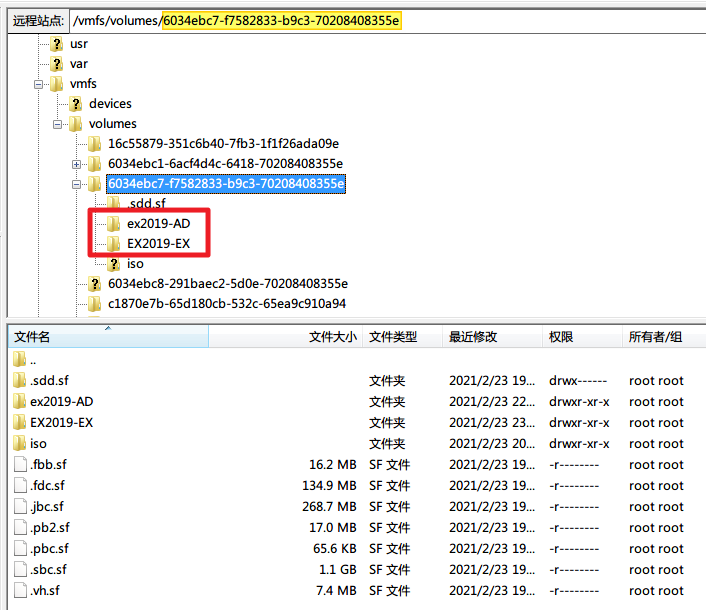Screen dimensions: 706x610
Task: Click the remote site path input field
Action: click(x=387, y=21)
